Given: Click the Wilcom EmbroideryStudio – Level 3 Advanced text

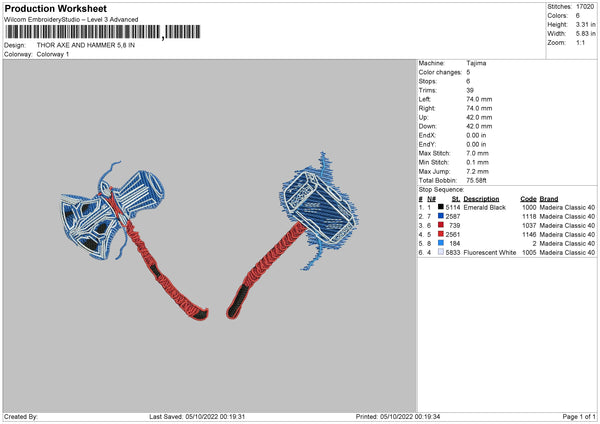Looking at the screenshot, I should tap(71, 20).
